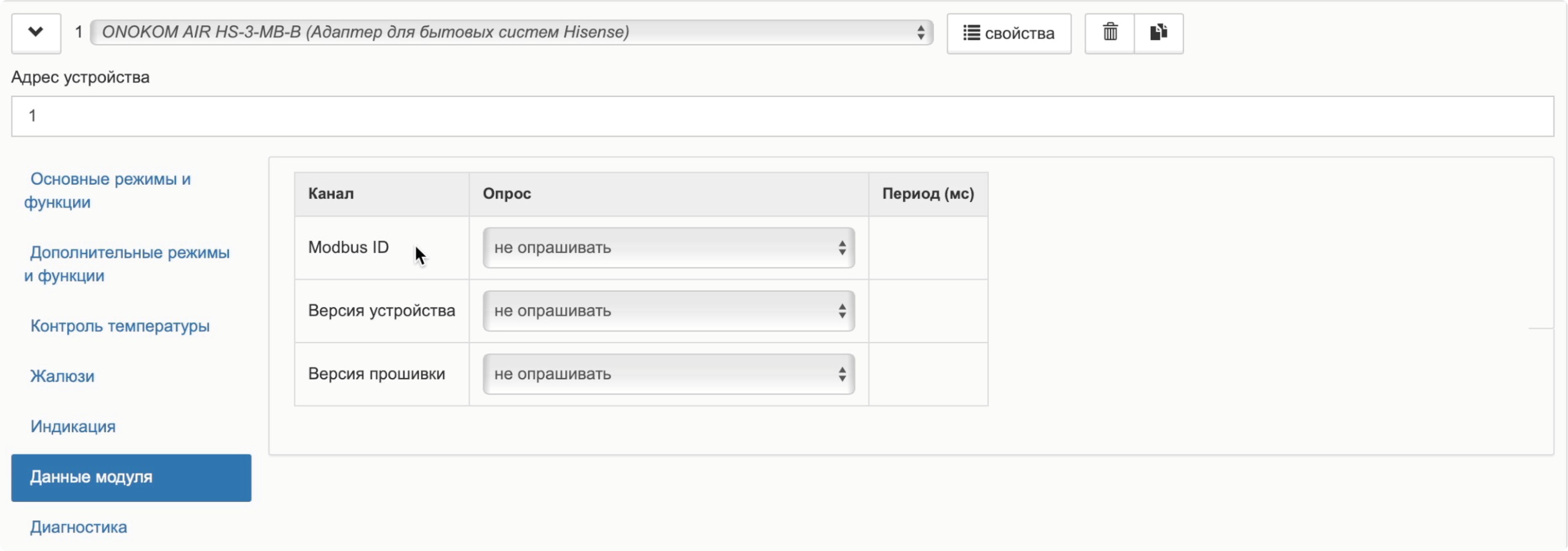Collapse device with chevron-down button

(x=36, y=33)
